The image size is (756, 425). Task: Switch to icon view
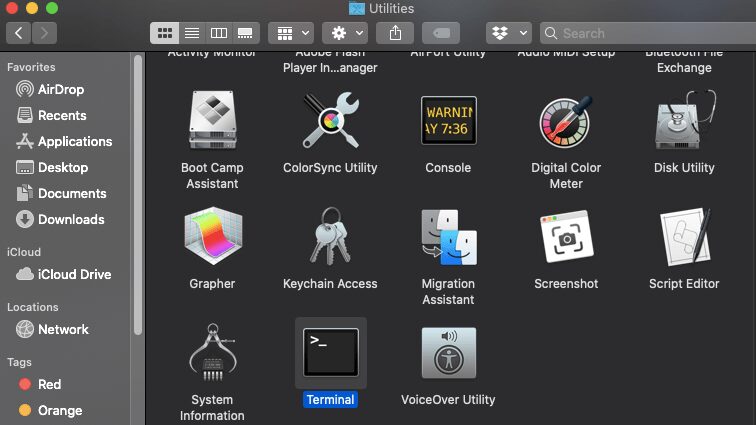(x=164, y=33)
